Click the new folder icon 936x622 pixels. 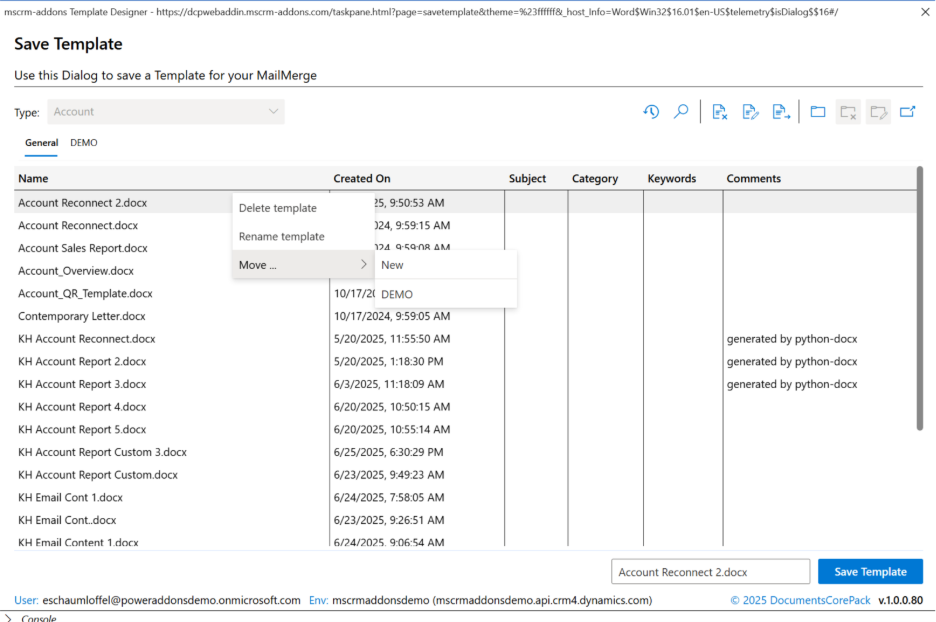coord(818,112)
